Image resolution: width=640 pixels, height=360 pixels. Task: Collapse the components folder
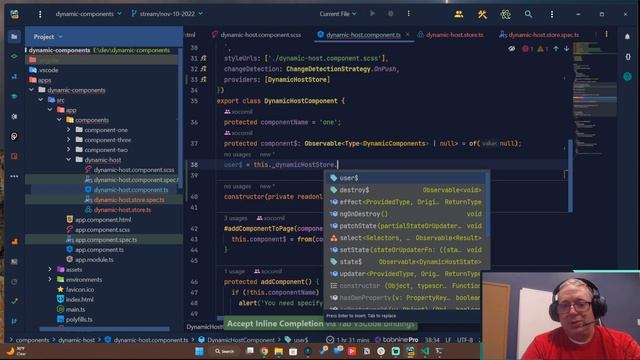click(60, 120)
